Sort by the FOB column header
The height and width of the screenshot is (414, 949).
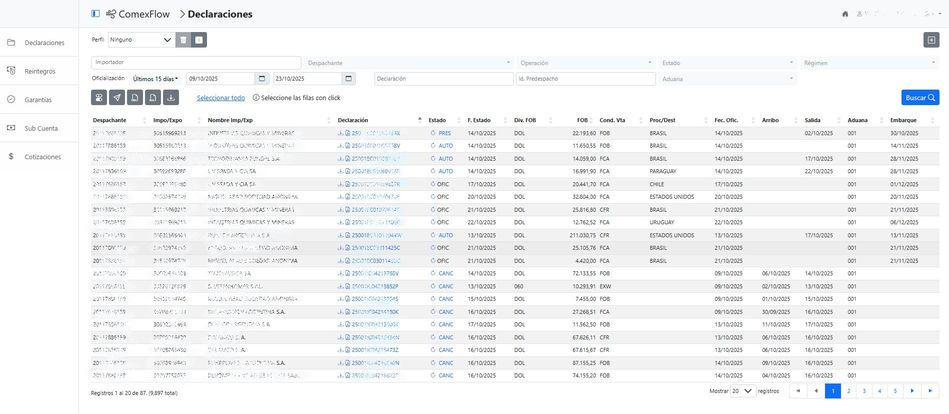pos(582,120)
